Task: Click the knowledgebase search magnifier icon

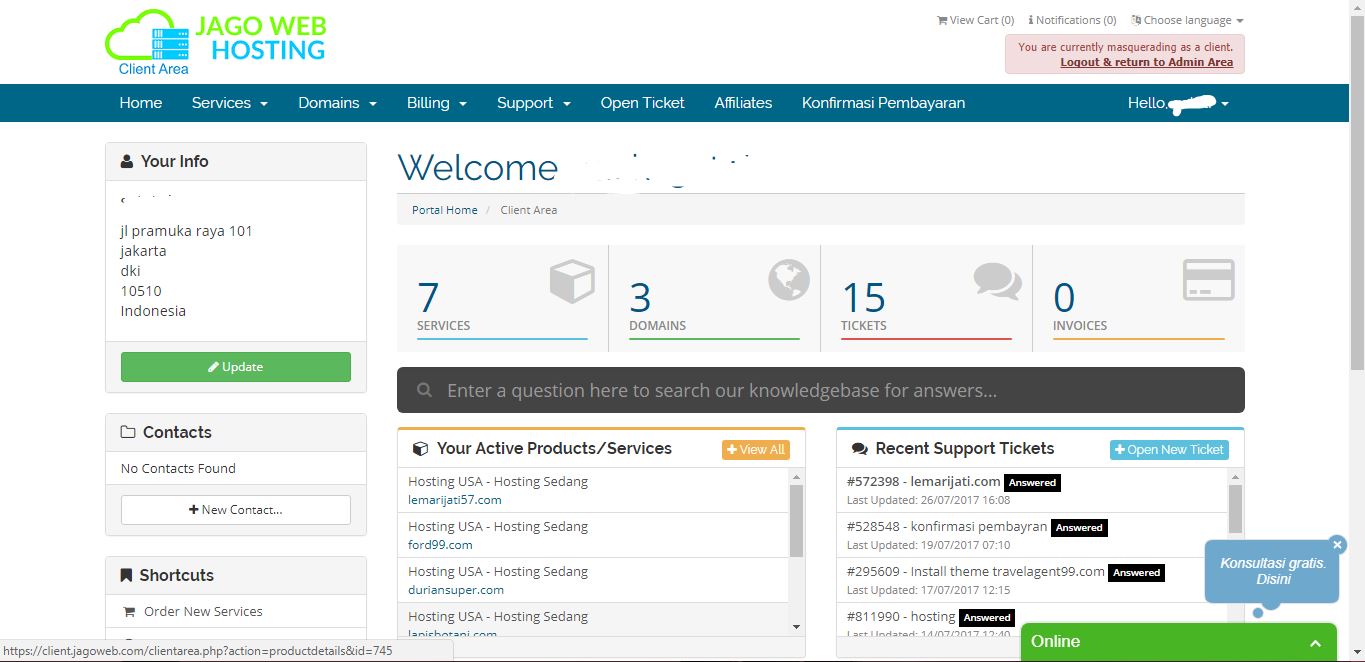Action: coord(425,390)
